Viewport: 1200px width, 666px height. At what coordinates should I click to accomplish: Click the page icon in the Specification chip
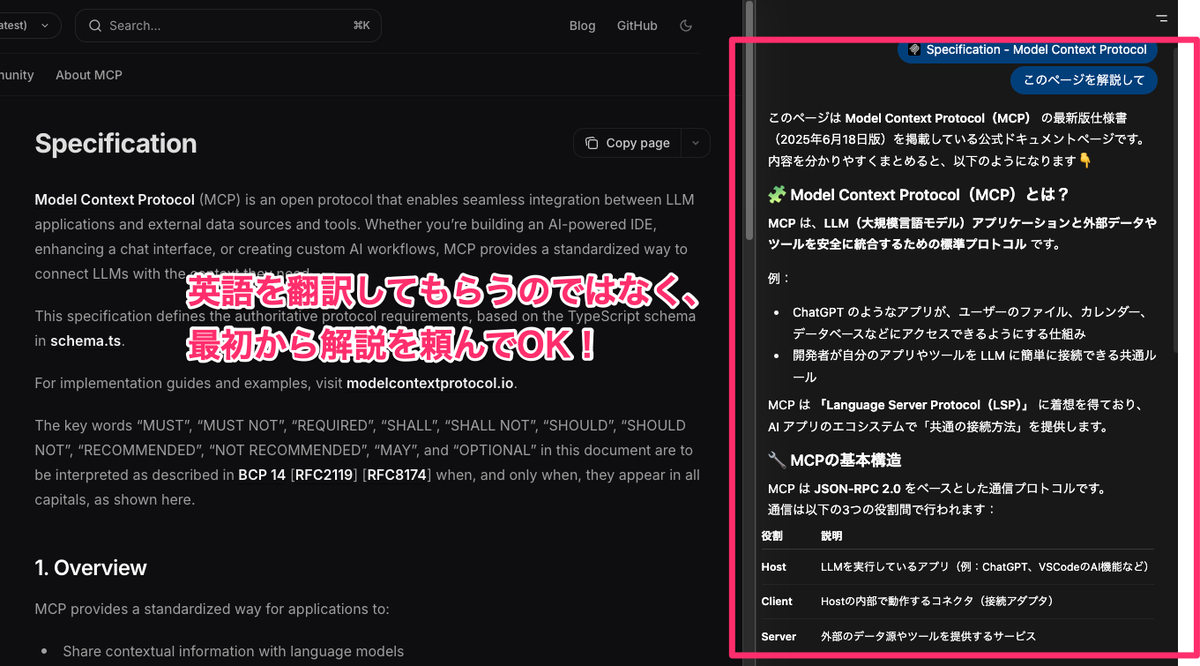914,49
